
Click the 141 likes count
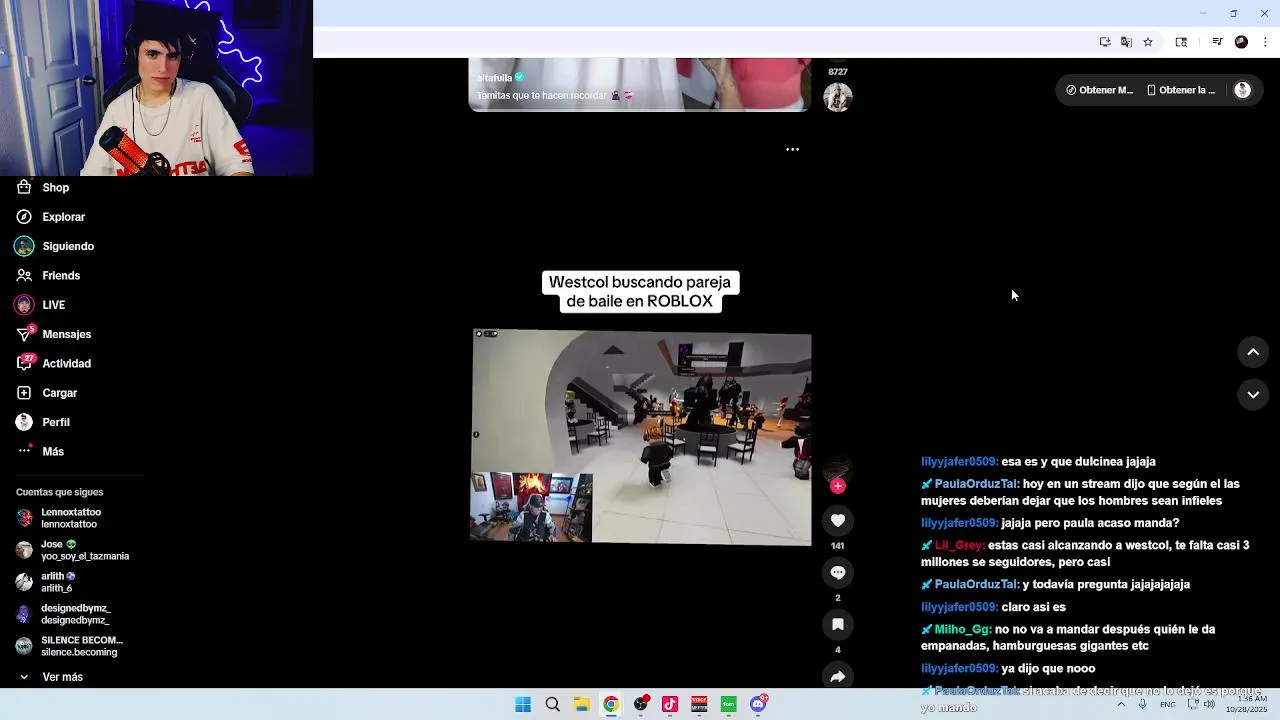coord(838,546)
